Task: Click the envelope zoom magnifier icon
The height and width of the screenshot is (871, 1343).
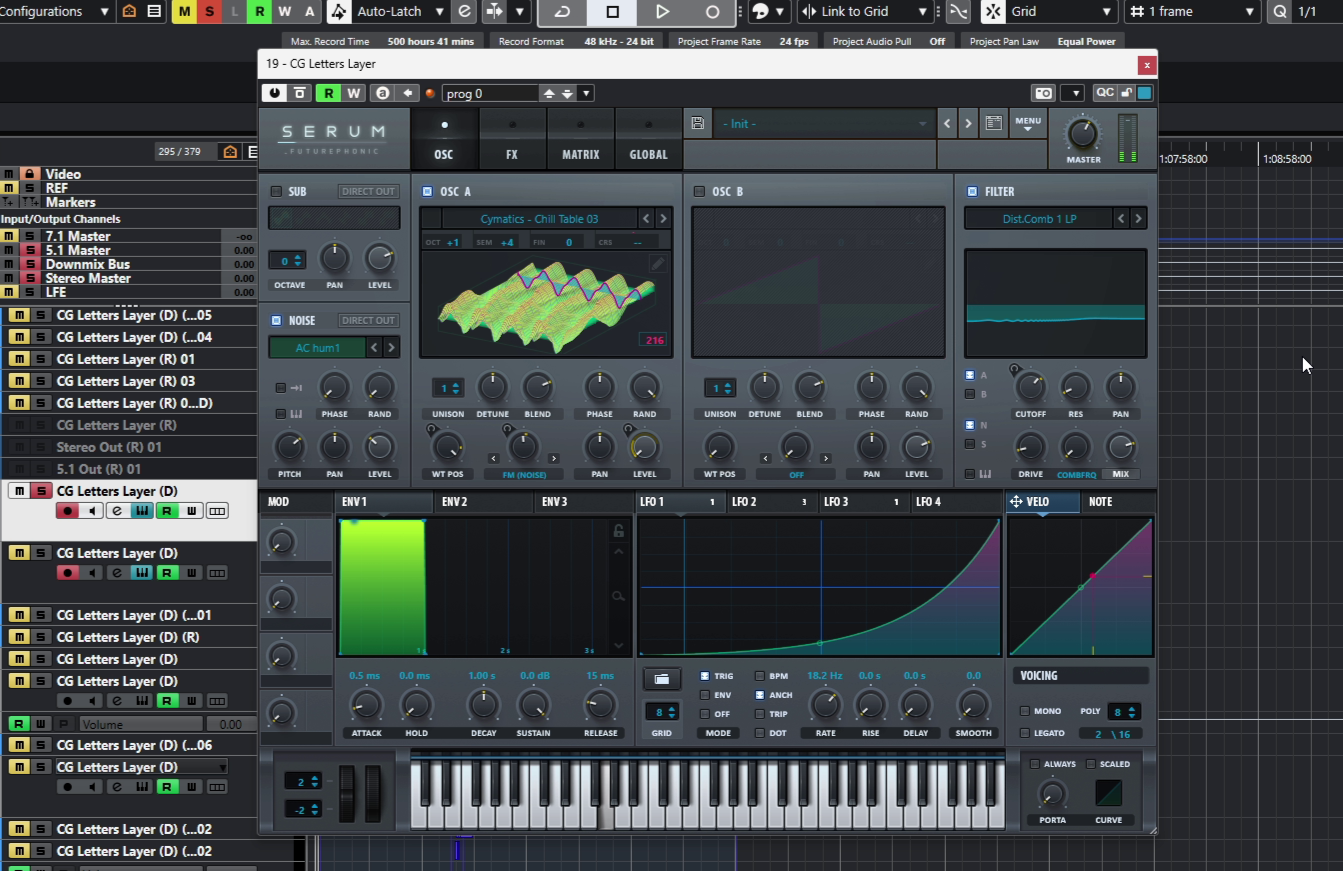Action: pyautogui.click(x=619, y=596)
